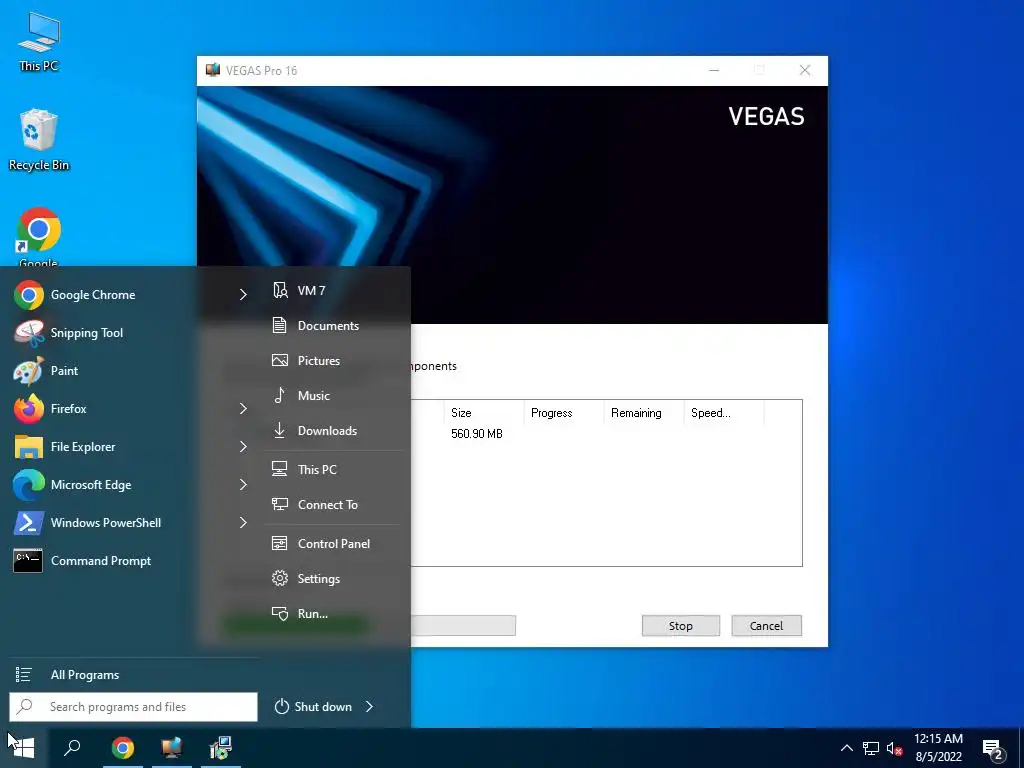Select Run... in Start menu

(x=334, y=613)
